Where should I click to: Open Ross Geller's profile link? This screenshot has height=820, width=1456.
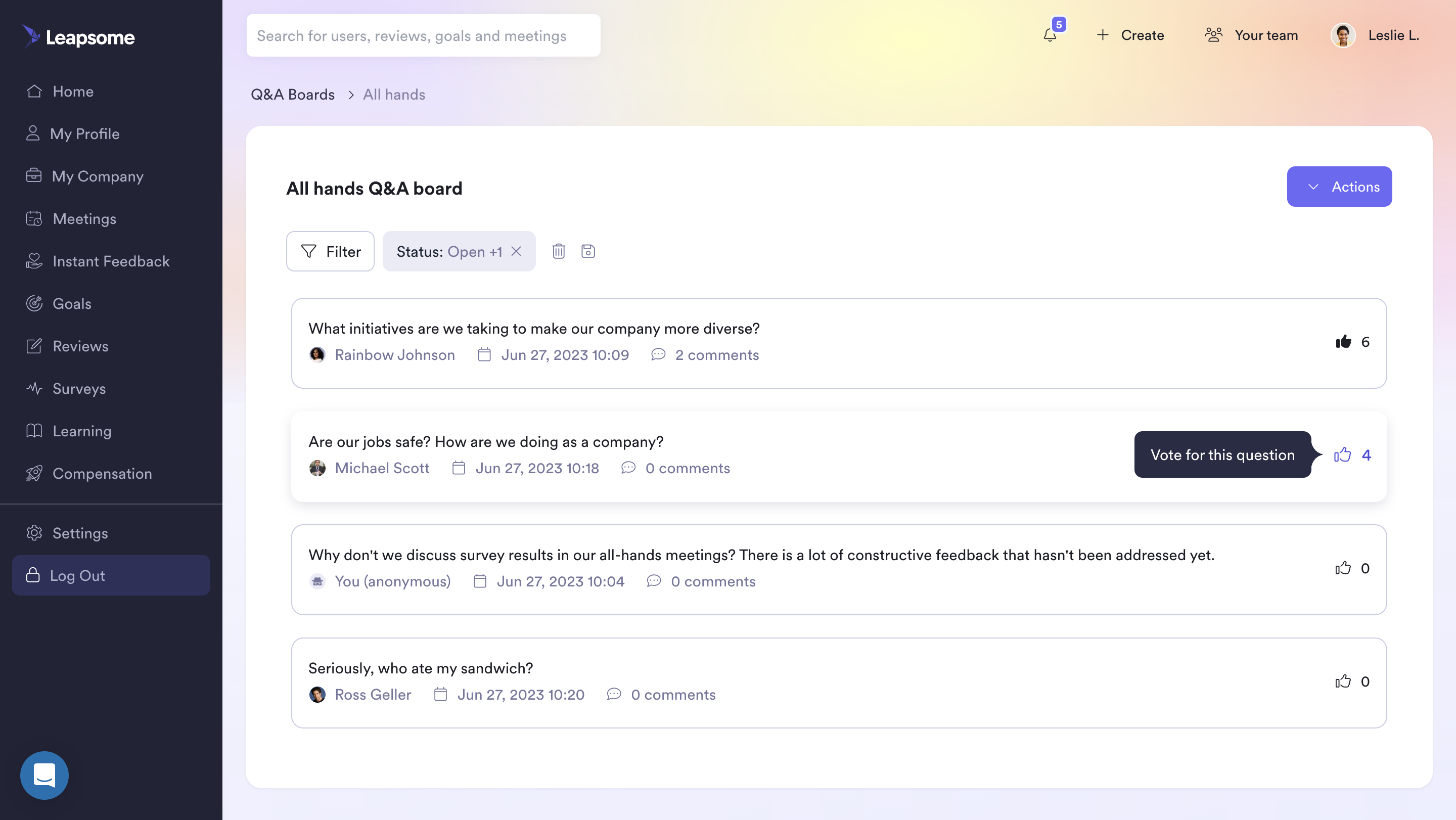click(x=373, y=694)
